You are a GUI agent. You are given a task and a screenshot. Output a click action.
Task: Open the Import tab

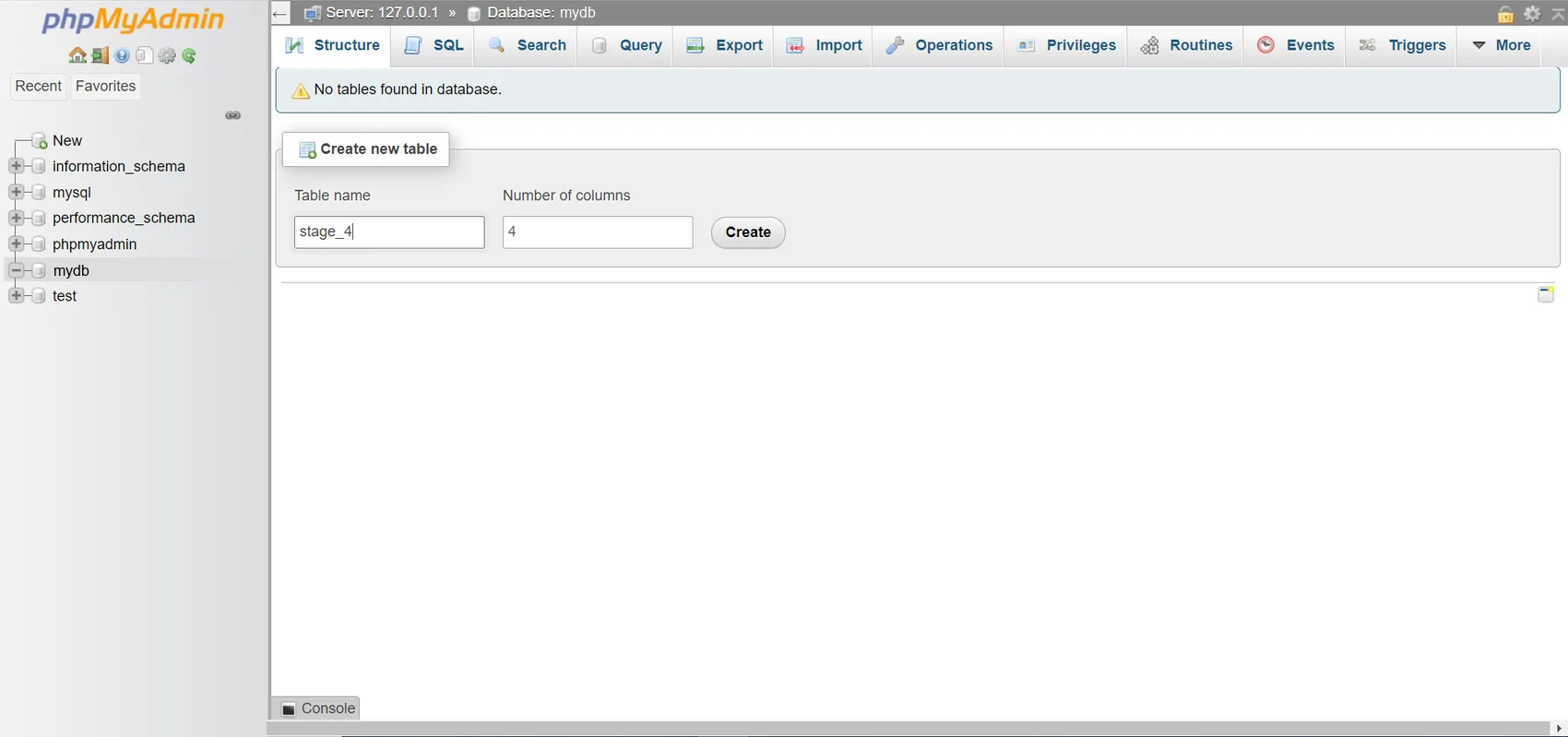(824, 45)
